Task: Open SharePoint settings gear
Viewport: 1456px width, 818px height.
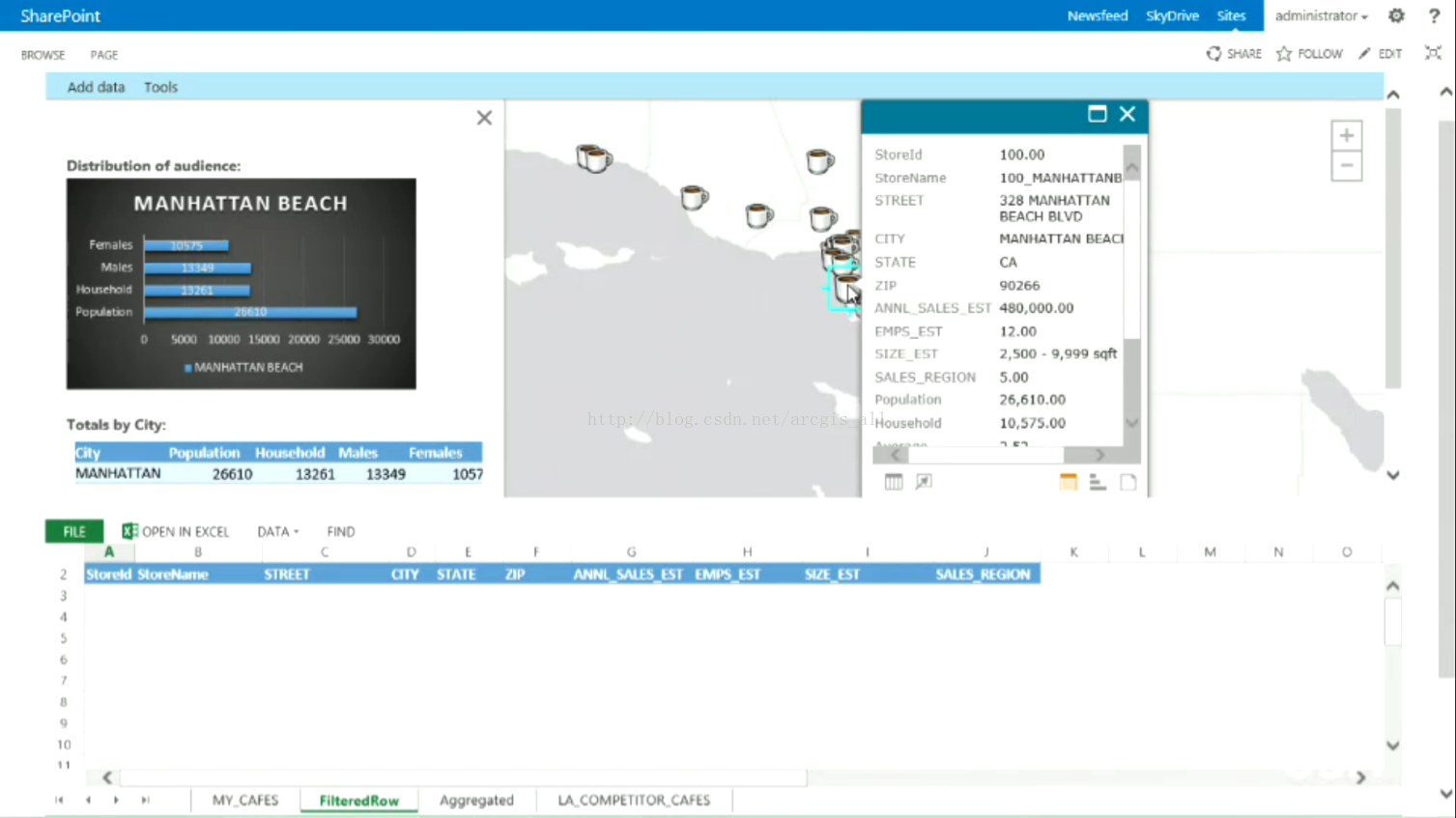Action: (x=1396, y=15)
